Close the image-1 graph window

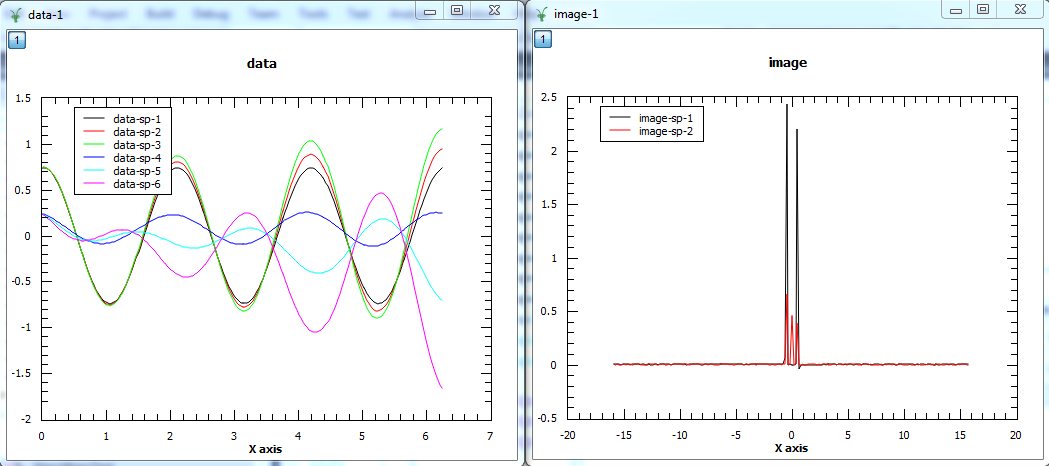(1018, 9)
